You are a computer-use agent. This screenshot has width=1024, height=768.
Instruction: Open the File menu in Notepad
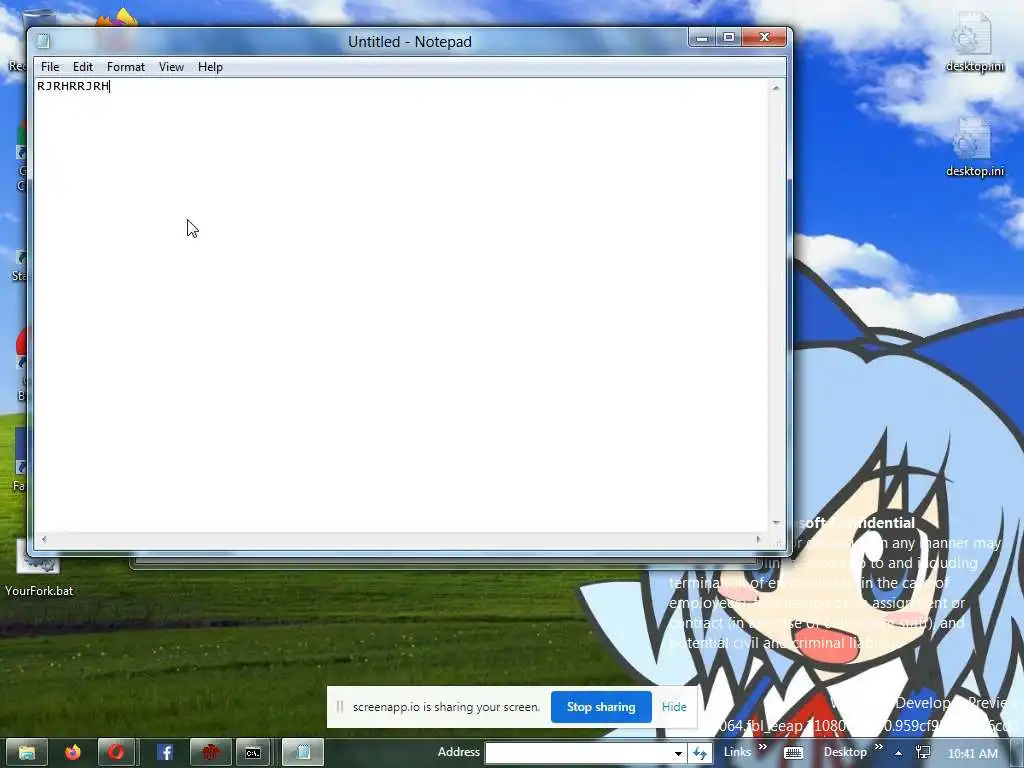click(50, 67)
